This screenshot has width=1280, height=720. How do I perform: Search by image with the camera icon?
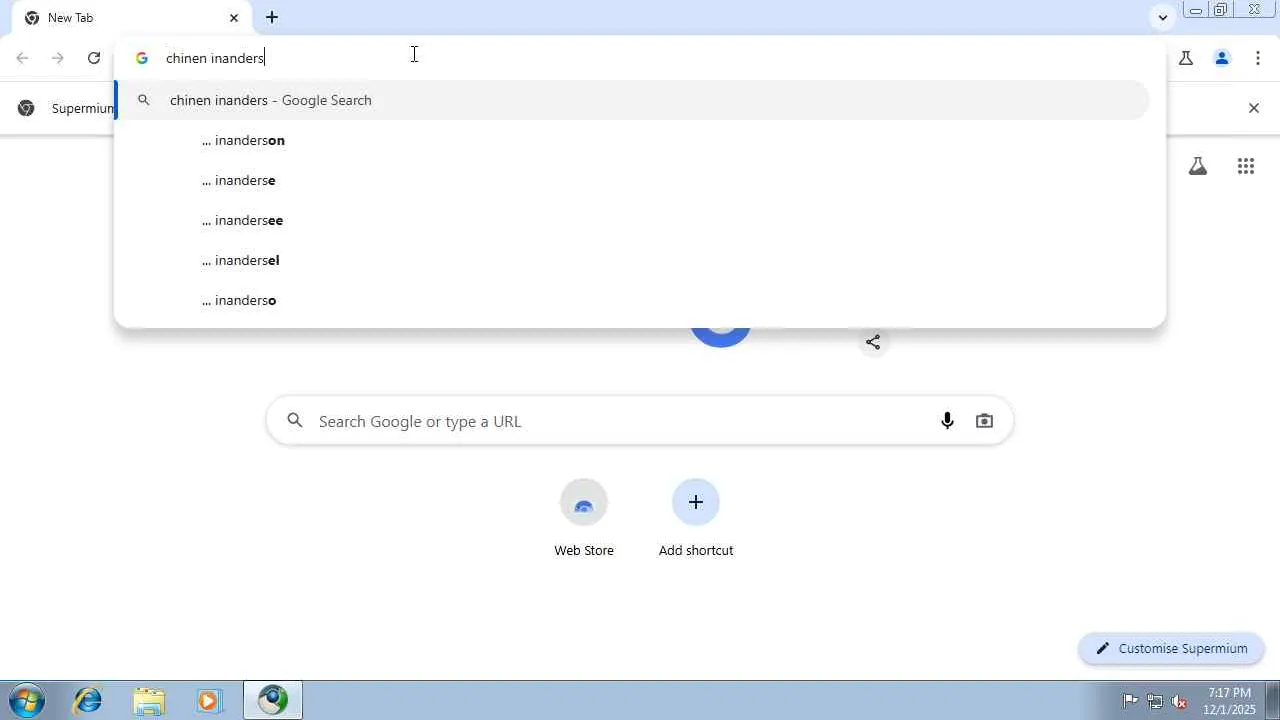[985, 421]
